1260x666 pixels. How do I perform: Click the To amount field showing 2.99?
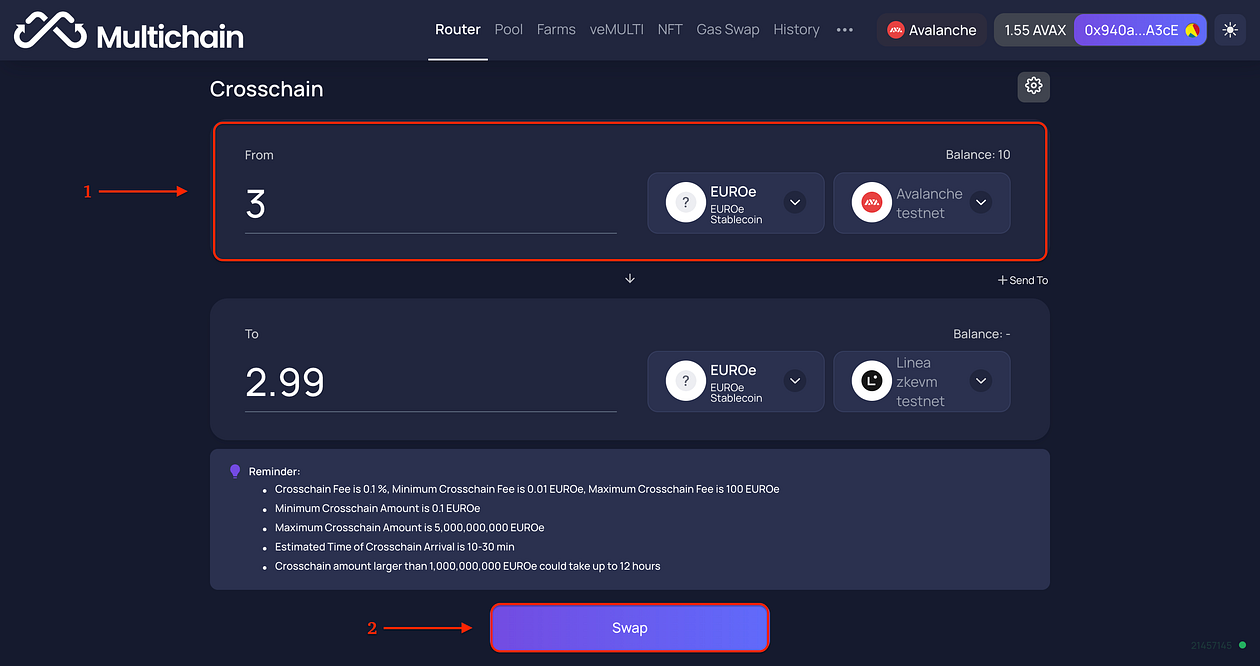click(431, 383)
